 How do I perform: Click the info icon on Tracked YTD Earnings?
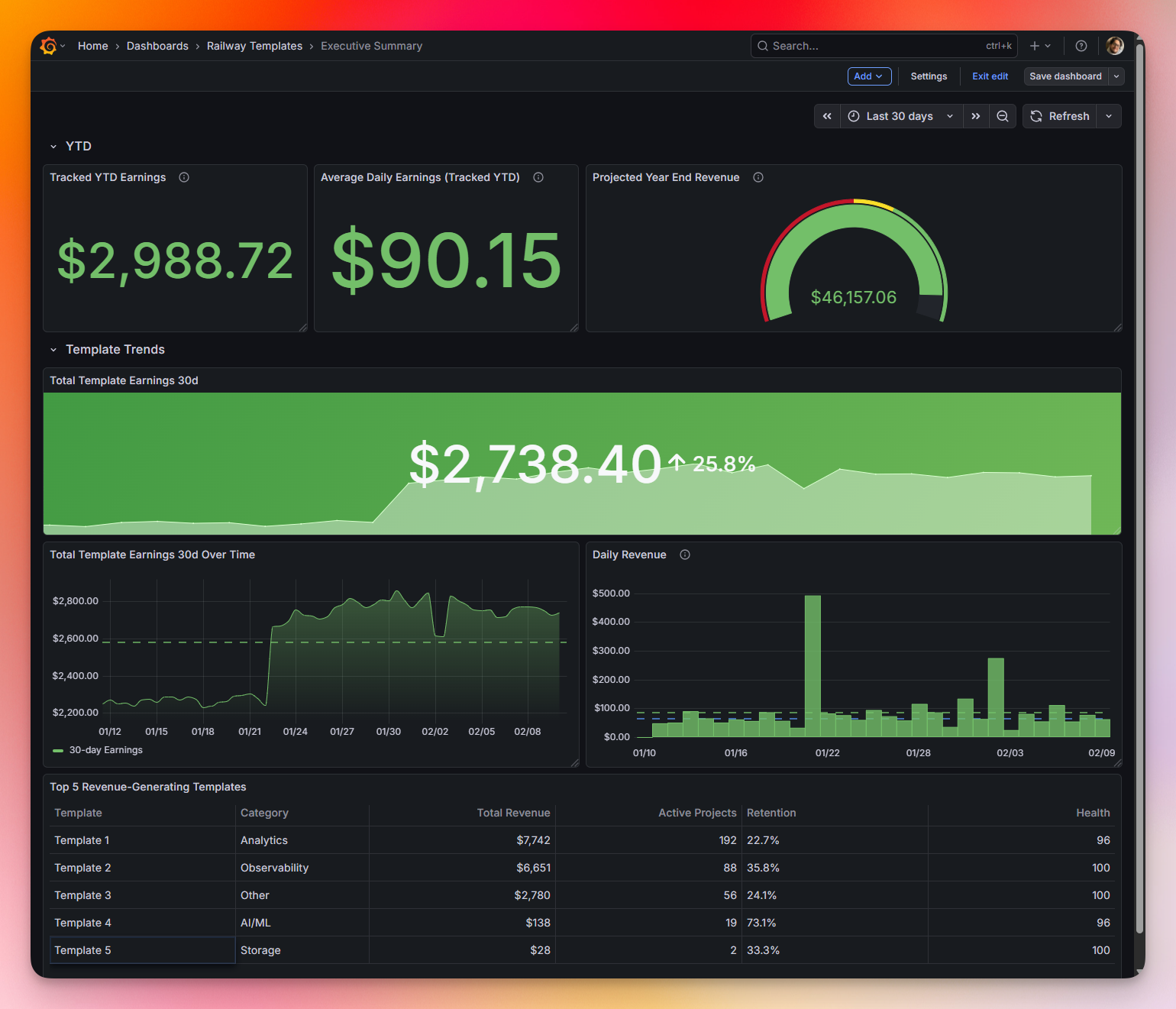pos(183,176)
